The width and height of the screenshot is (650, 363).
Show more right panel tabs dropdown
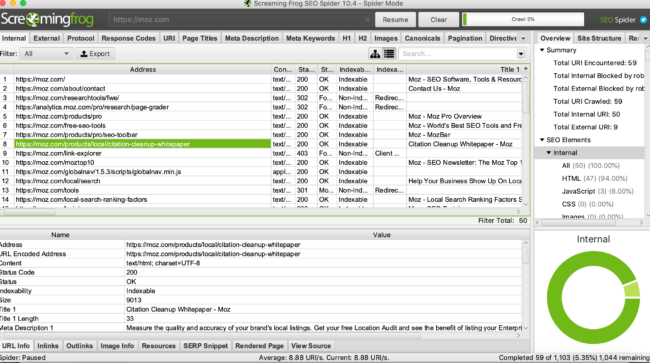tap(645, 38)
